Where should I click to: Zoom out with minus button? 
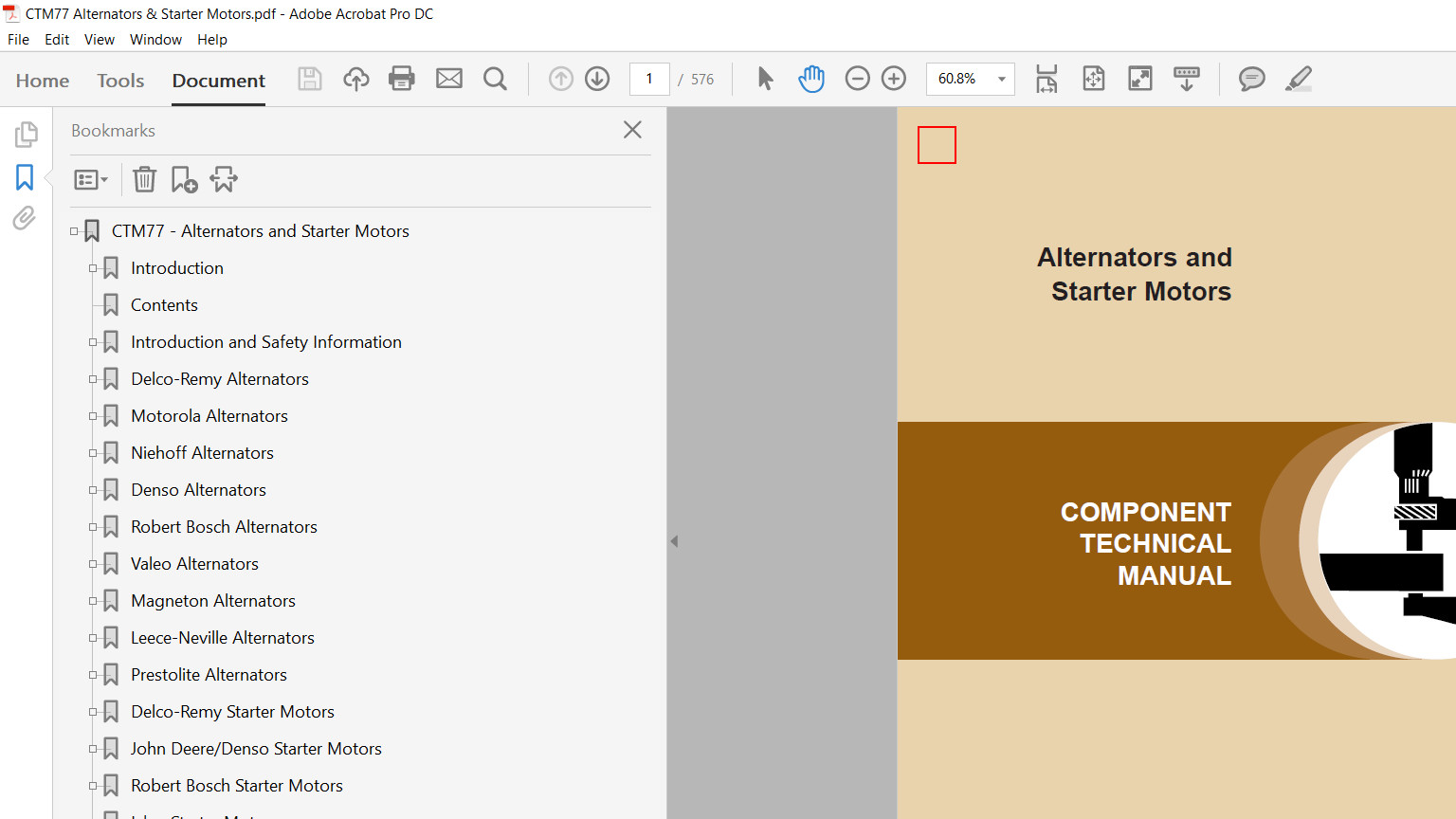[x=857, y=79]
